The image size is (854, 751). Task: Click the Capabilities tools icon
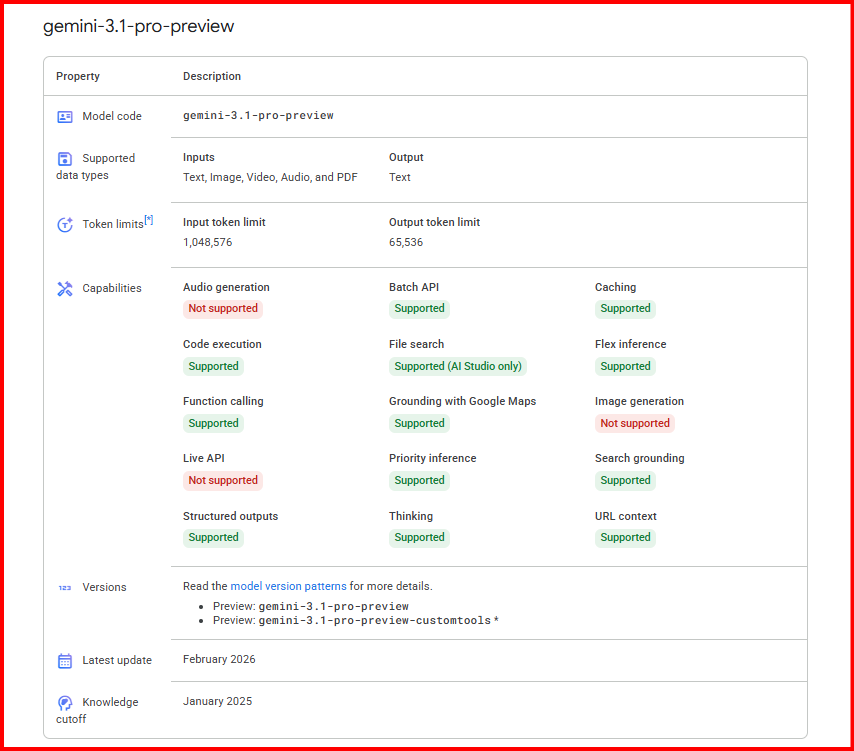point(65,289)
